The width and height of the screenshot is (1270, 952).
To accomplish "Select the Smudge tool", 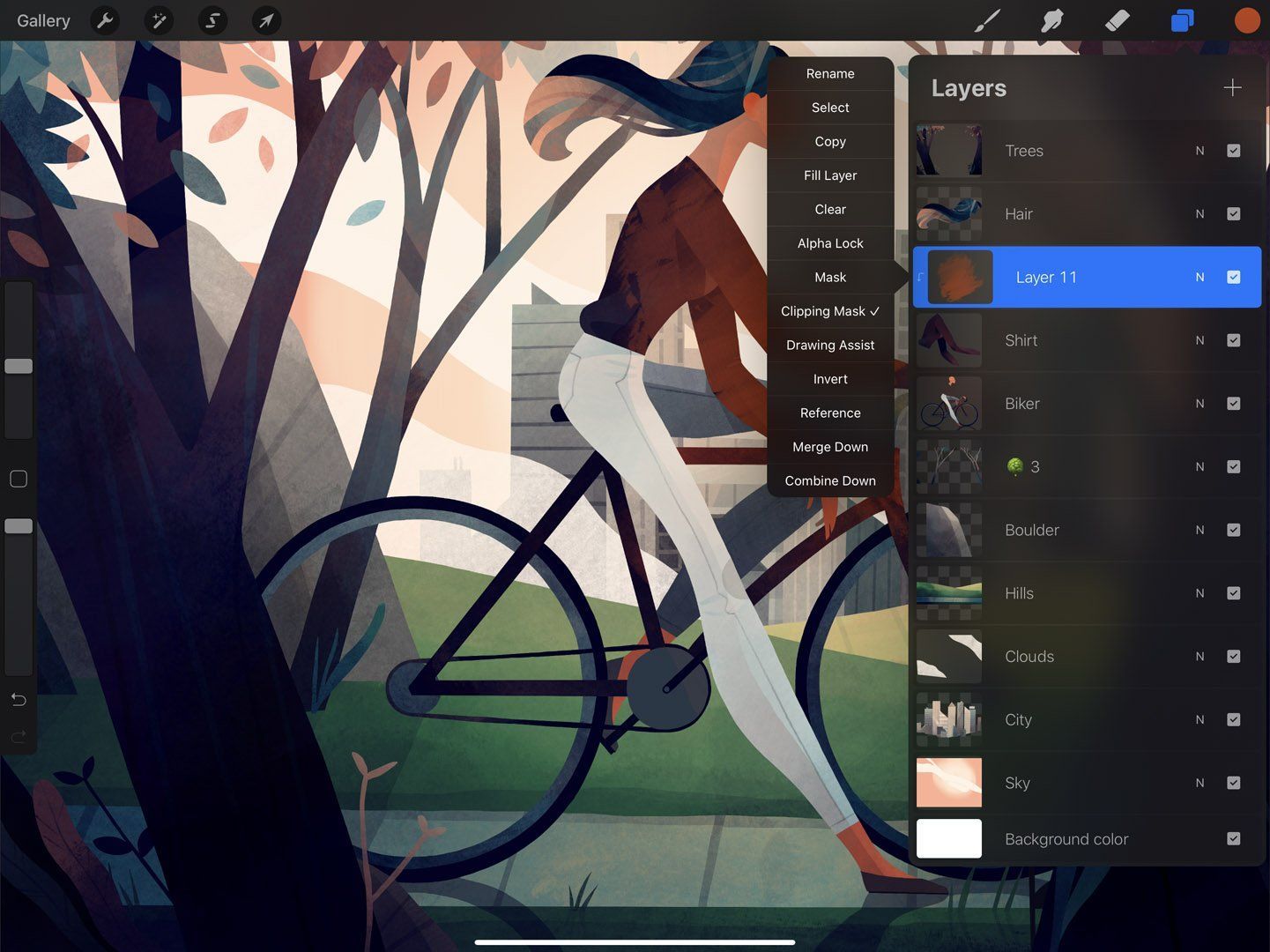I will point(1052,20).
